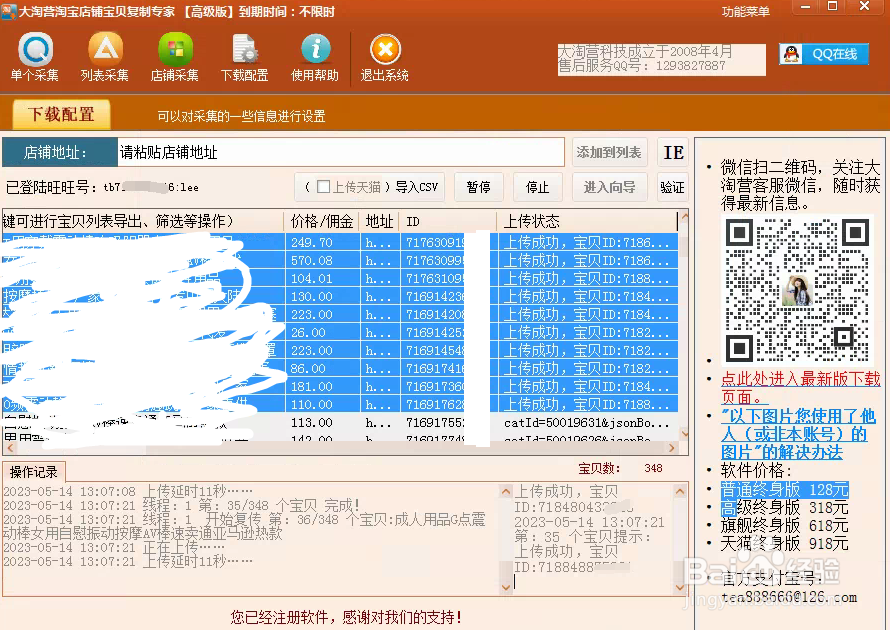Screen dimensions: 890x630
Task: Click the QQ在线 online support icon
Action: click(x=823, y=54)
